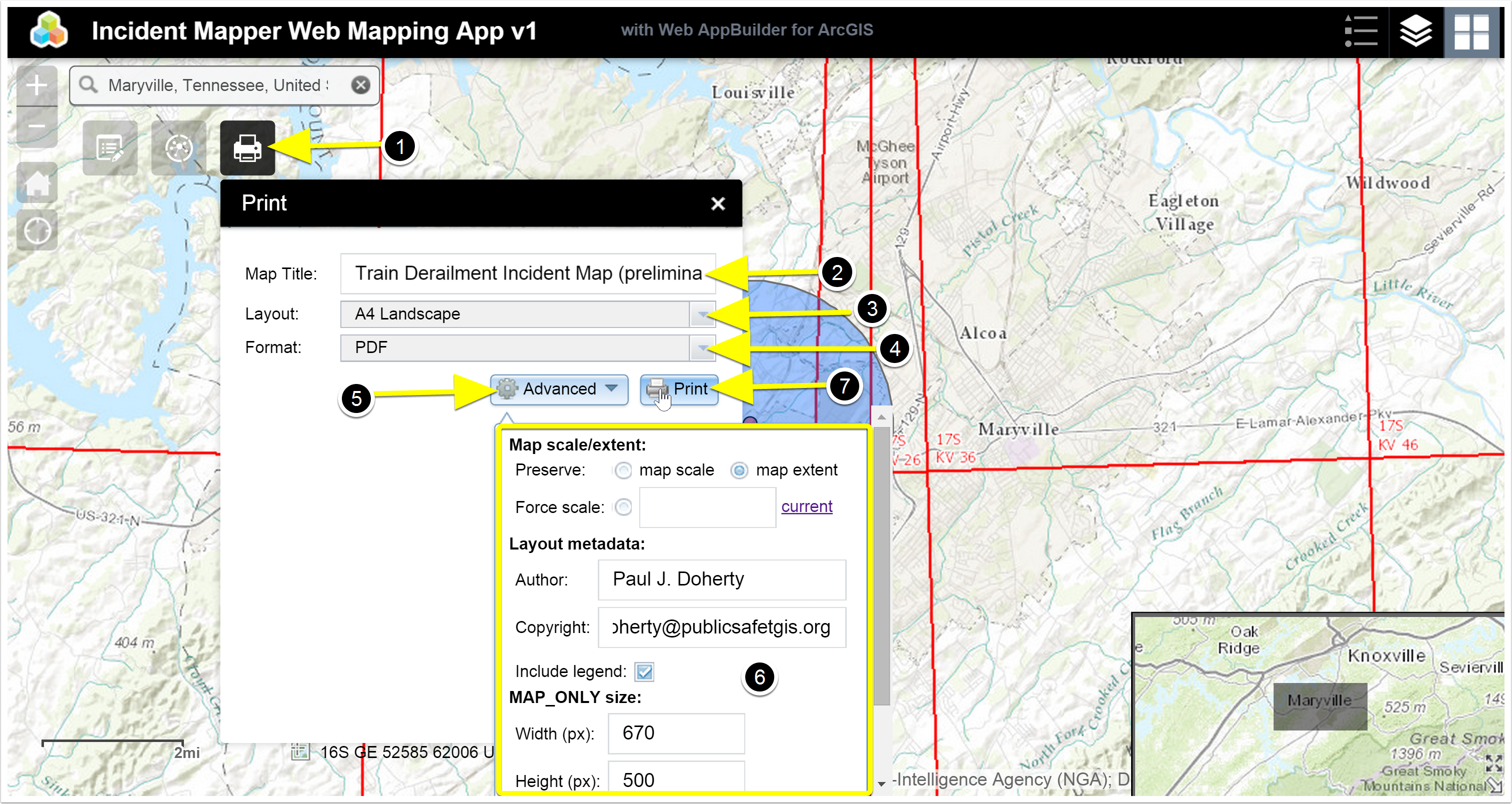
Task: Open the Basemap Gallery widget
Action: [x=1471, y=31]
